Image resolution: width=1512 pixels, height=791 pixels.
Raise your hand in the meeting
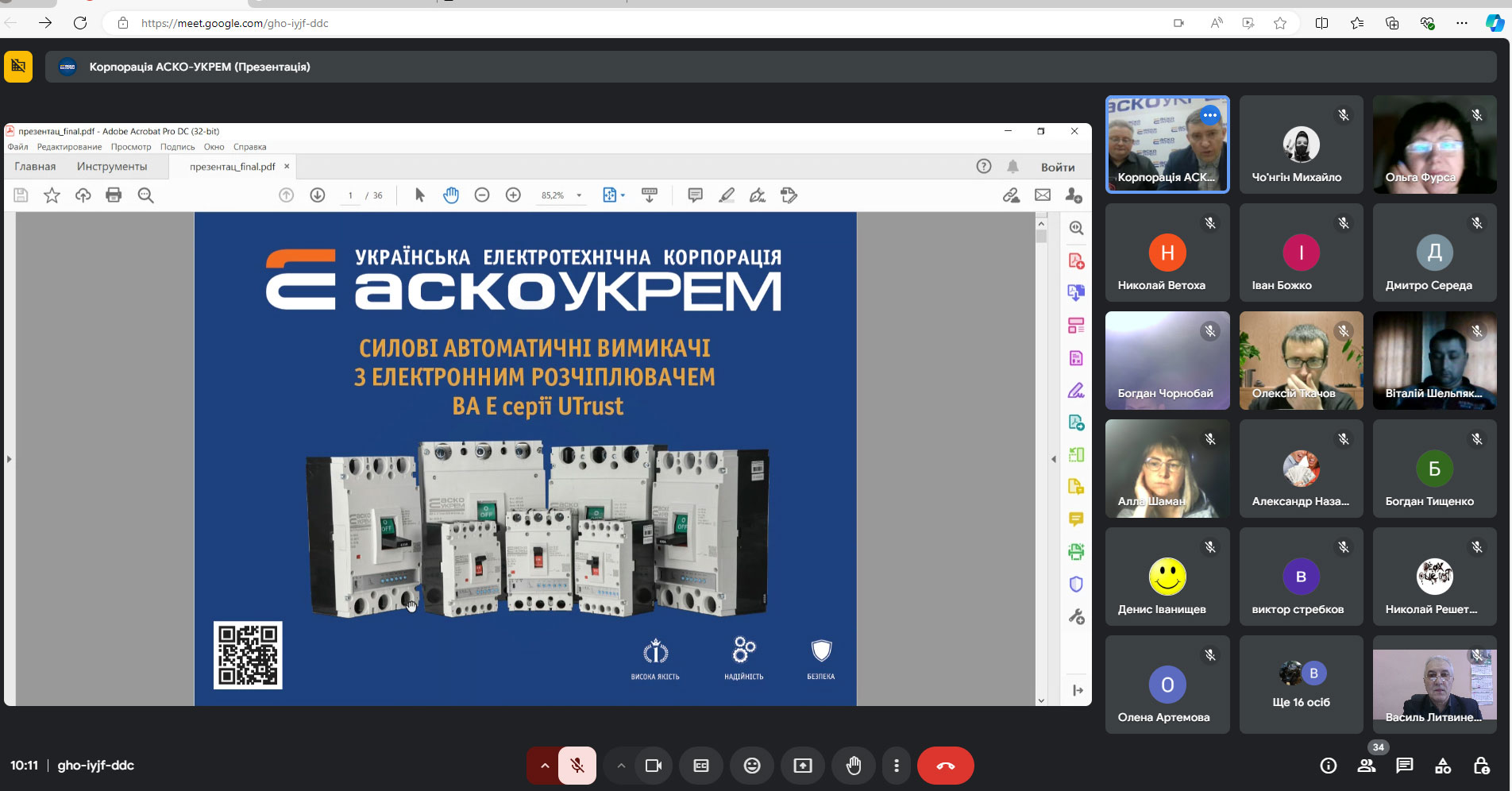point(854,766)
